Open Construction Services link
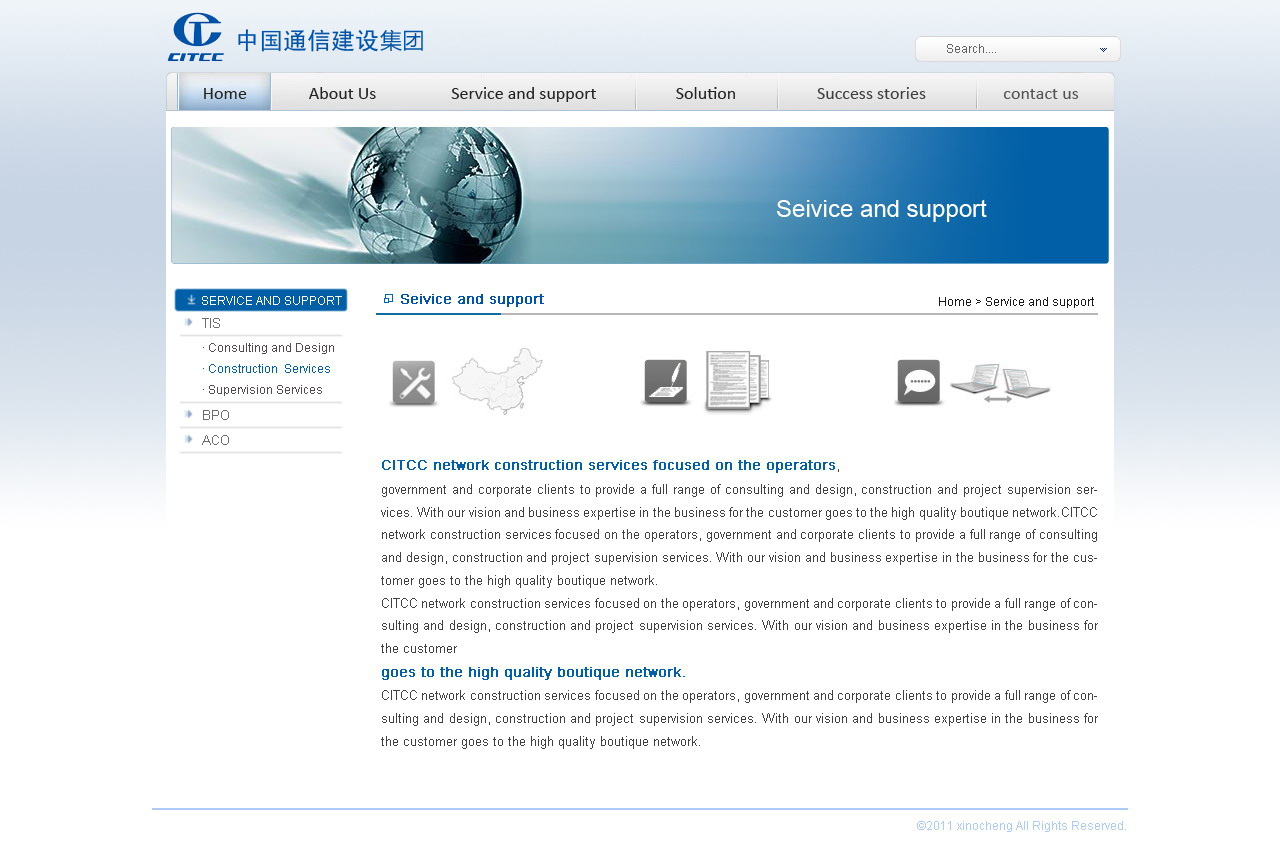Screen dimensions: 1280x866 click(267, 369)
